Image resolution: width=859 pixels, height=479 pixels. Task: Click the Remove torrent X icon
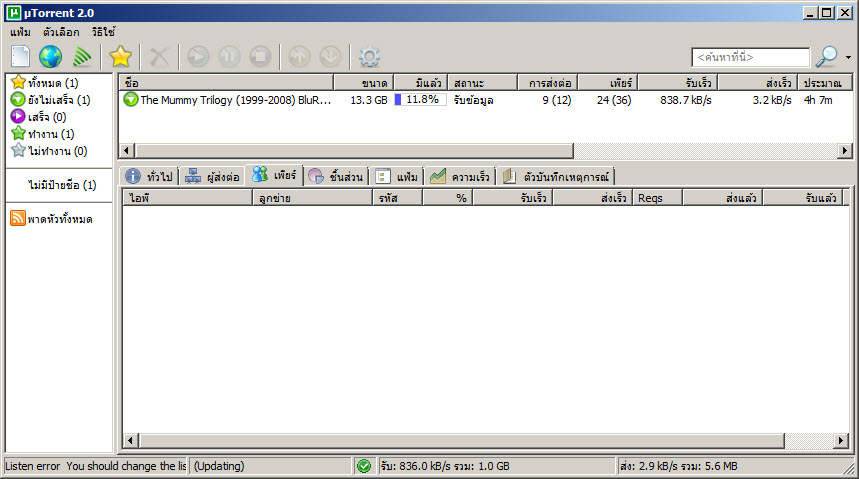pyautogui.click(x=159, y=56)
